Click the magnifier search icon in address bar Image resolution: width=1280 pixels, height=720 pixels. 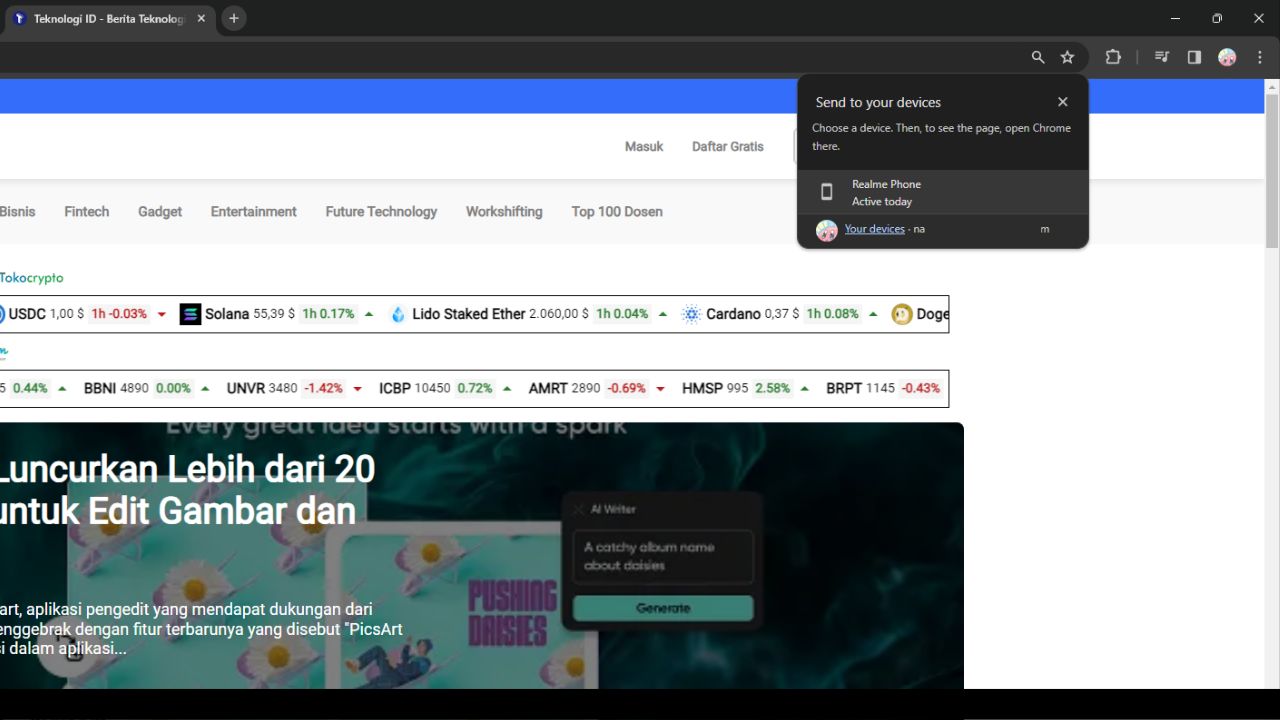pos(1038,57)
